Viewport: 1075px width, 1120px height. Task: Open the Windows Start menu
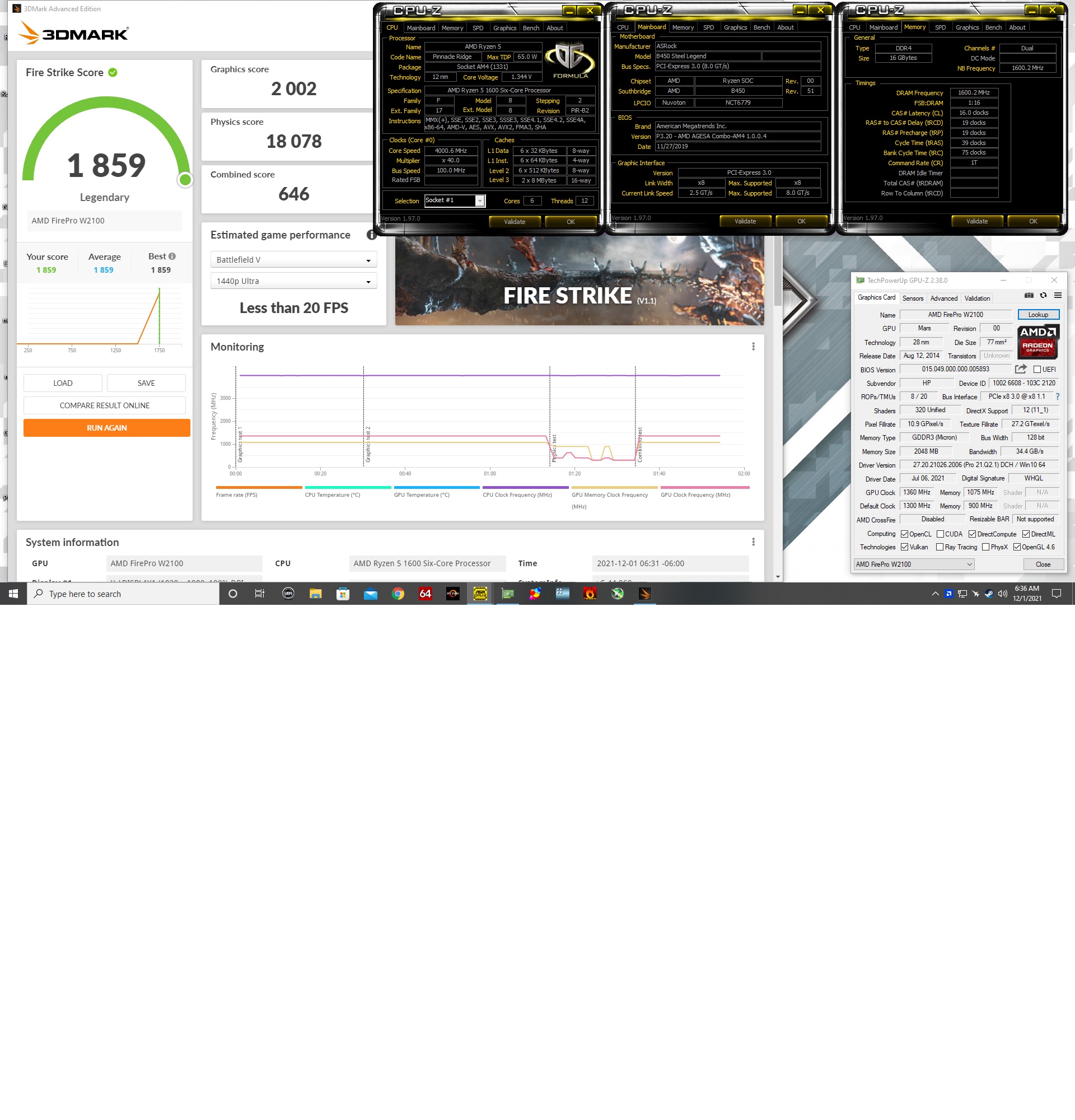13,594
